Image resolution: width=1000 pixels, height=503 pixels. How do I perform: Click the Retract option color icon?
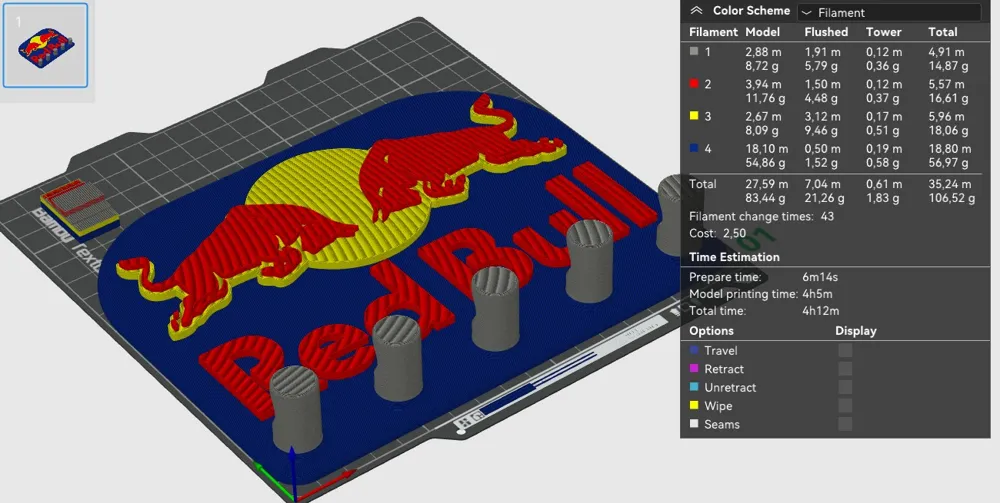695,368
